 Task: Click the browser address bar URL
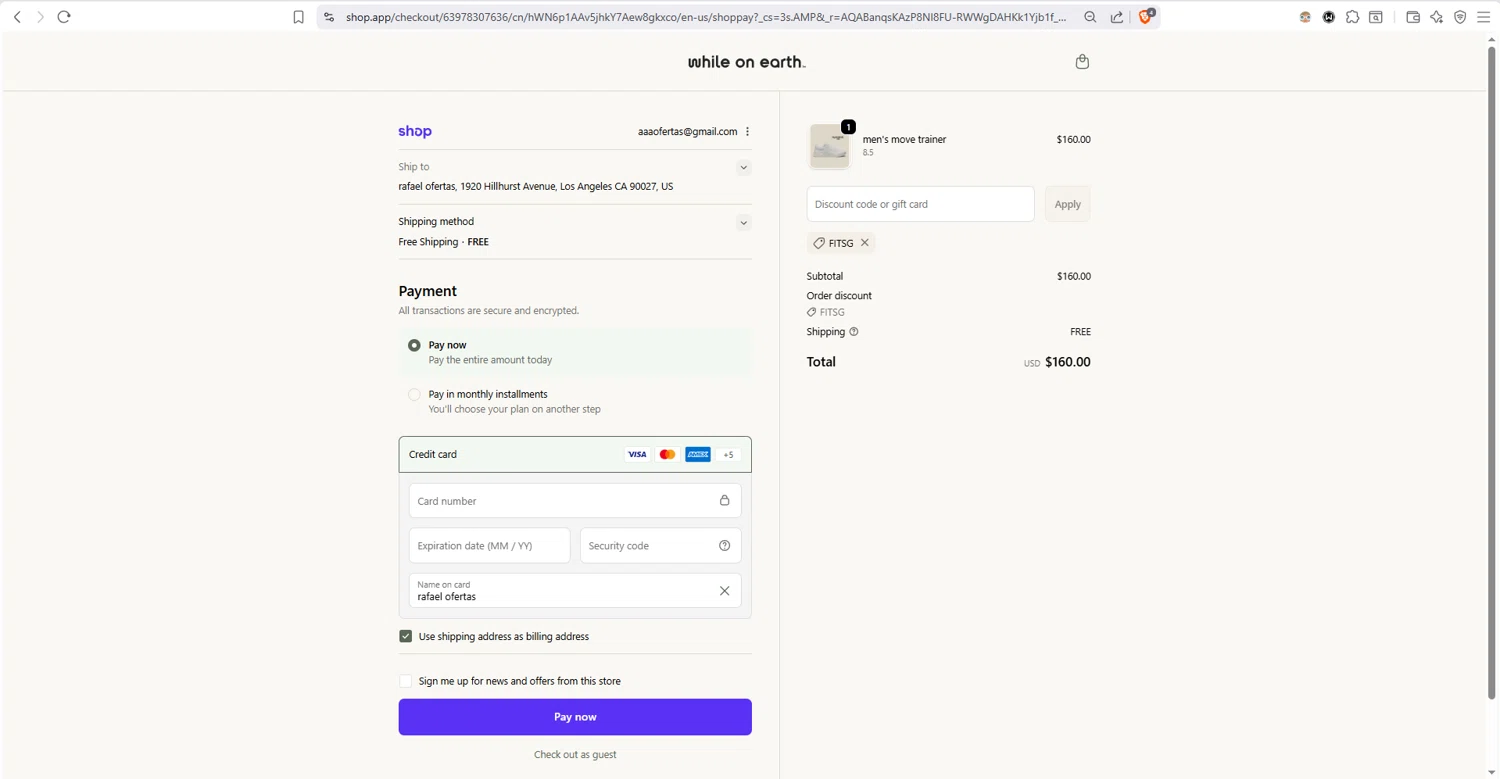[706, 17]
